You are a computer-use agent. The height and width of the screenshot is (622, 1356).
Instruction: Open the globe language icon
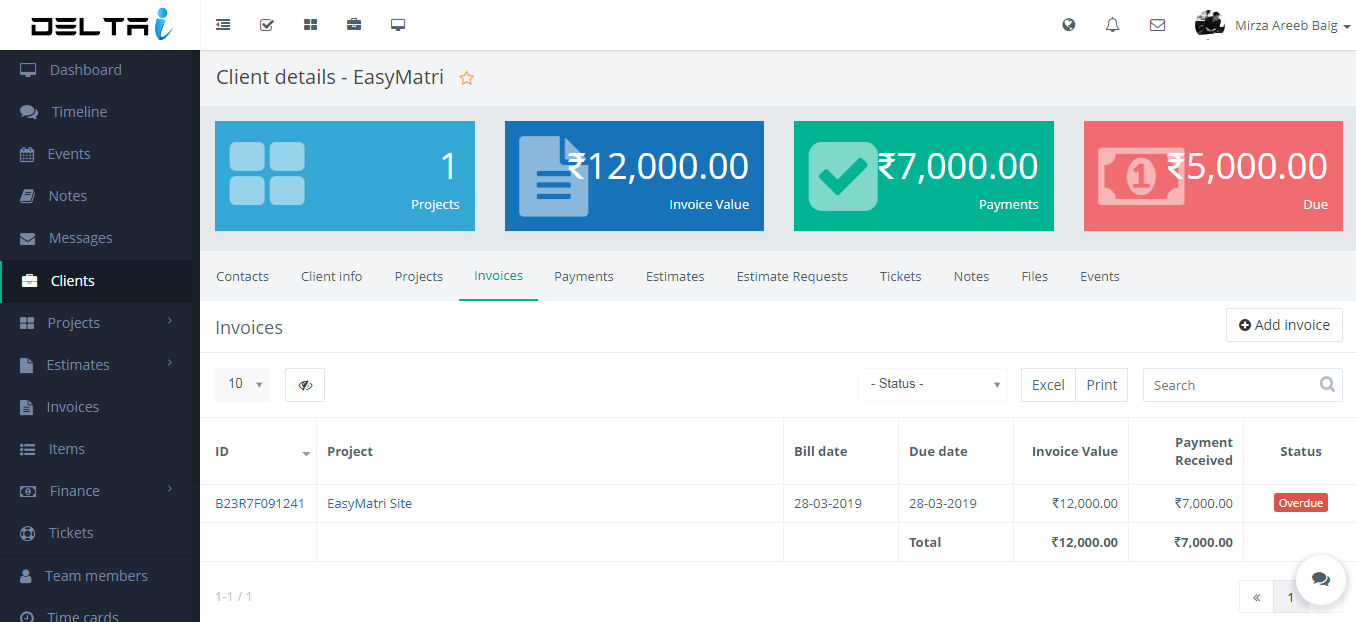pos(1069,25)
